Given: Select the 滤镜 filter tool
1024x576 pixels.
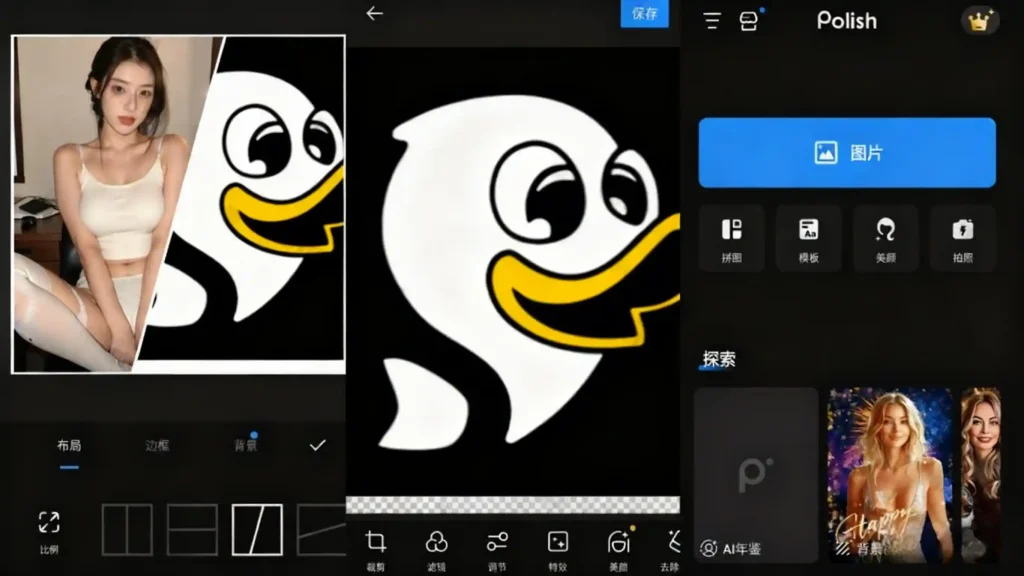Looking at the screenshot, I should [436, 551].
